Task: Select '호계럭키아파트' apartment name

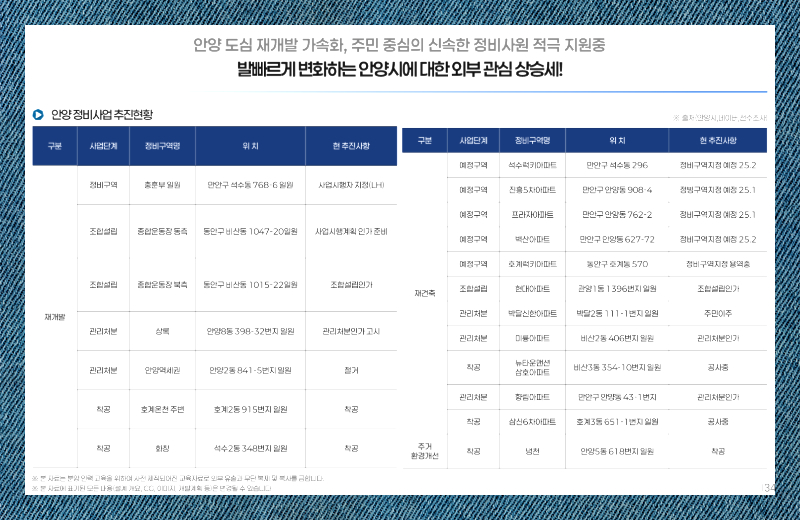Action: [x=532, y=264]
